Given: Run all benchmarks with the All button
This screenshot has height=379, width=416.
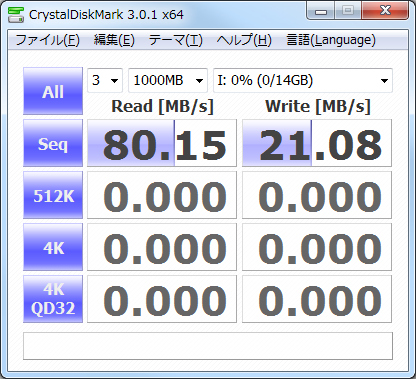Looking at the screenshot, I should pos(53,91).
